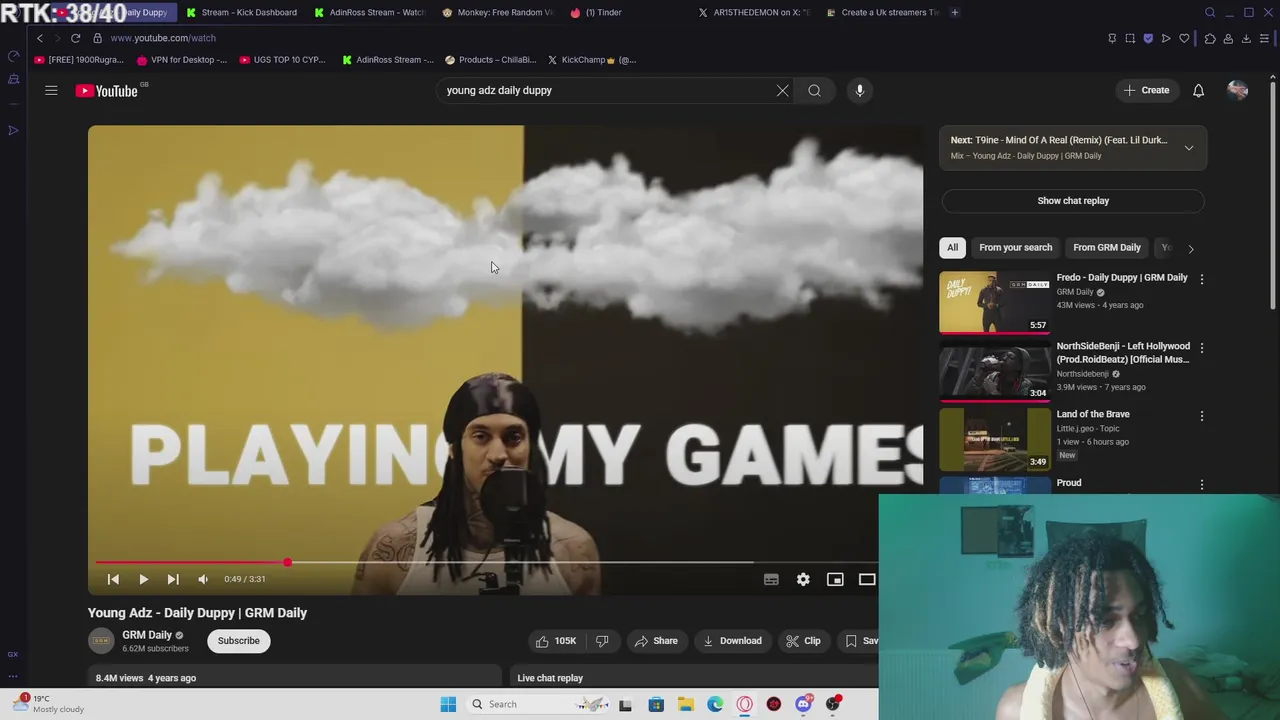Skip to the previous video
Viewport: 1280px width, 720px height.
point(113,579)
